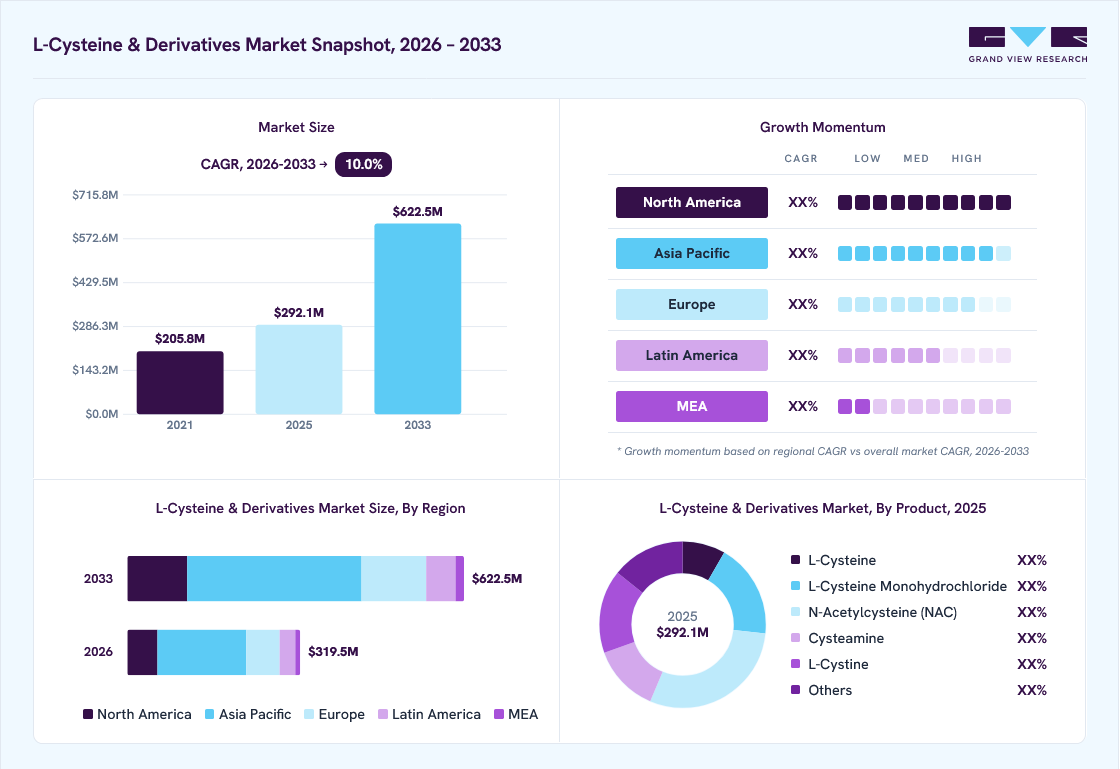Click the Grand View Research logo
This screenshot has width=1120, height=769.
pos(1028,45)
